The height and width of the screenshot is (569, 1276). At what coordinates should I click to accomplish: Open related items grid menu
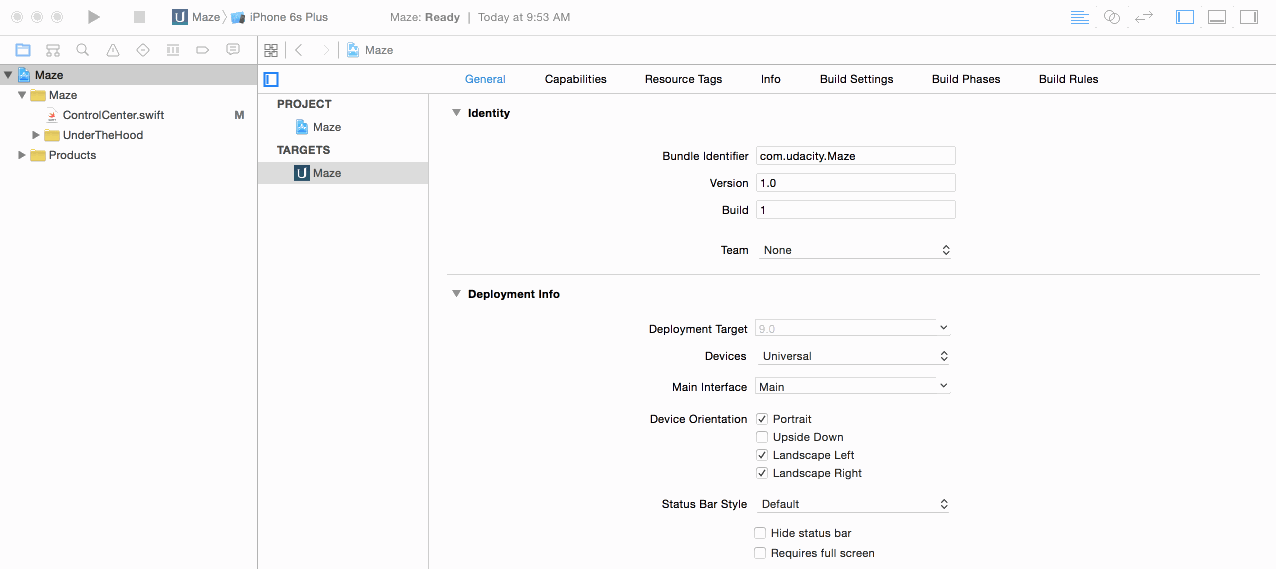click(271, 50)
